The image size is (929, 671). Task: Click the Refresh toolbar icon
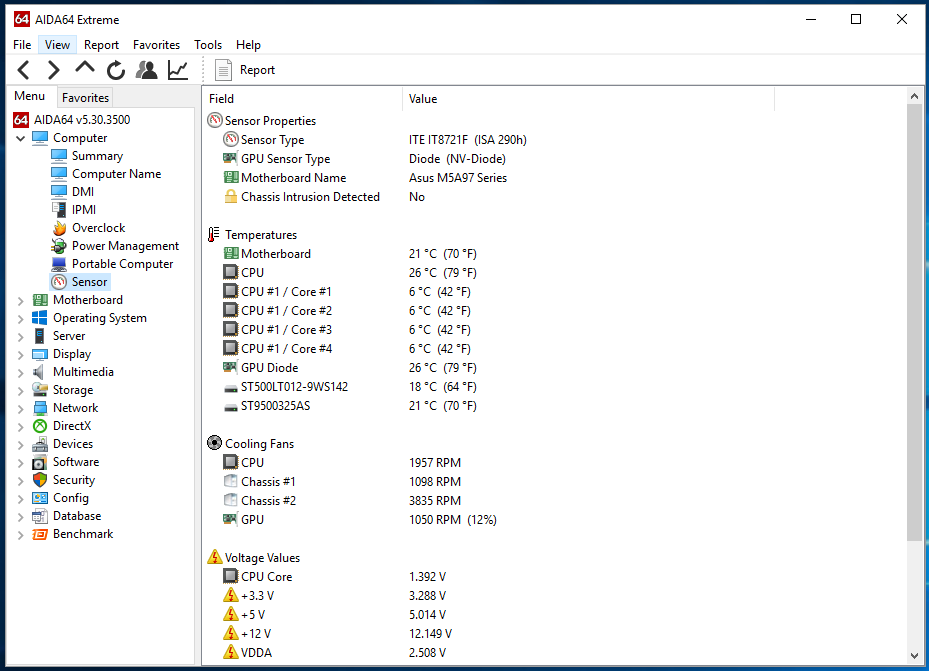(116, 70)
